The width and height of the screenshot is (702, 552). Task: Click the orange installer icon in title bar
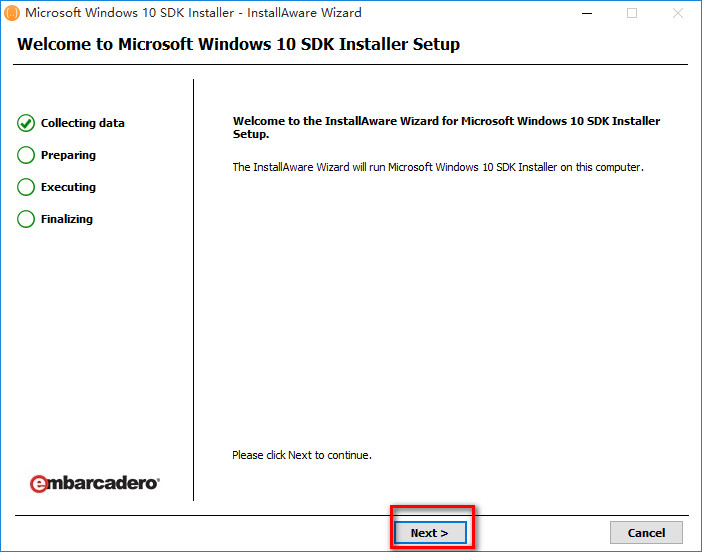pyautogui.click(x=12, y=13)
